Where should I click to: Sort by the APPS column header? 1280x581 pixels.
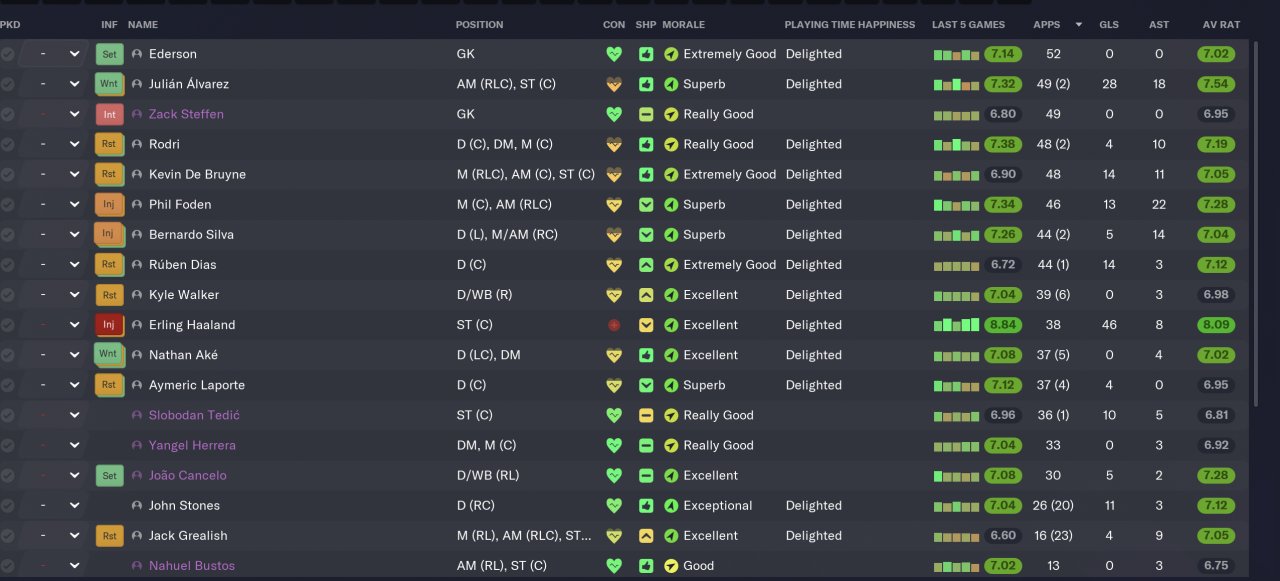[1047, 24]
